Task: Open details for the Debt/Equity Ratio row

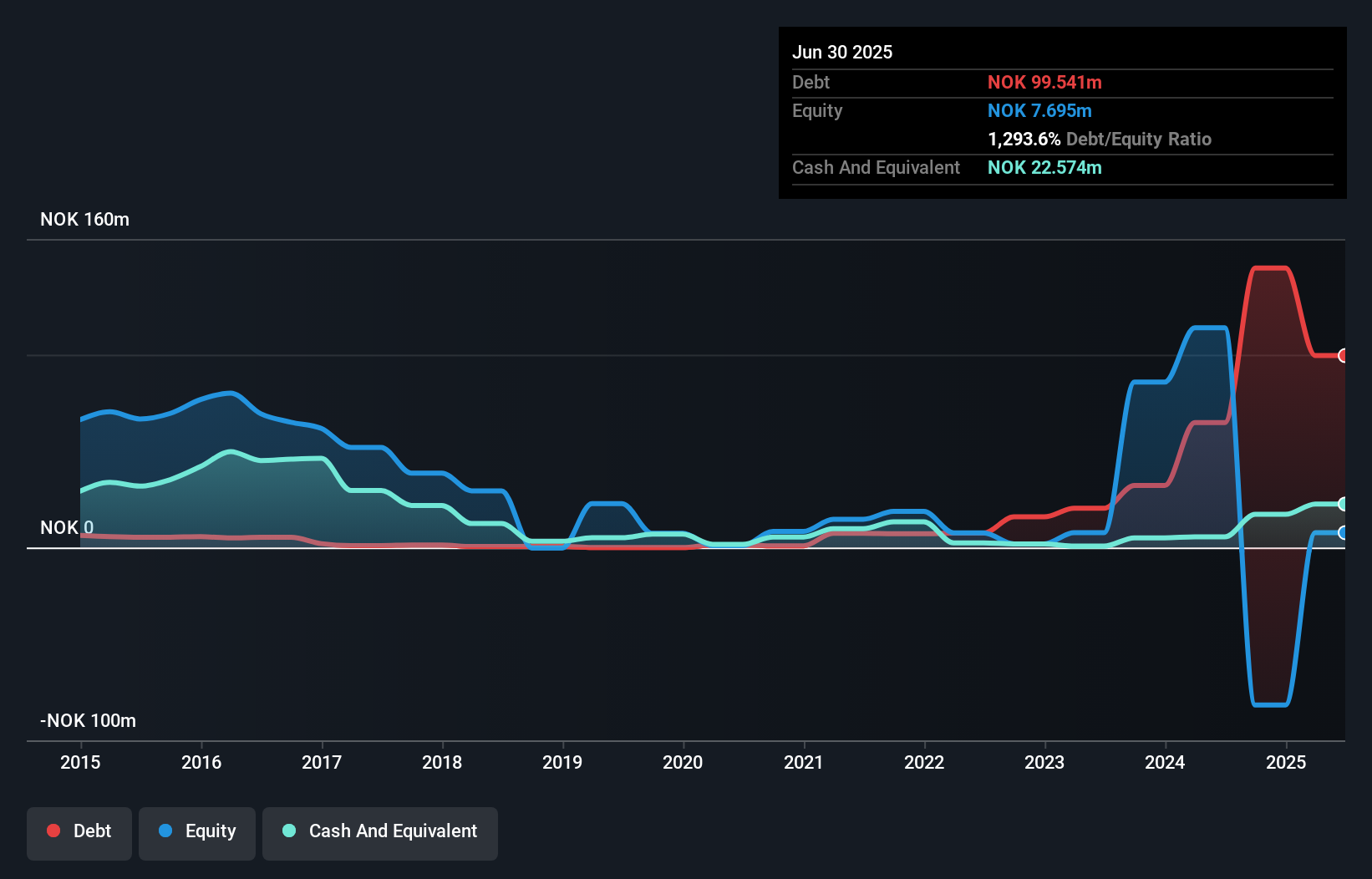Action: pos(1100,139)
